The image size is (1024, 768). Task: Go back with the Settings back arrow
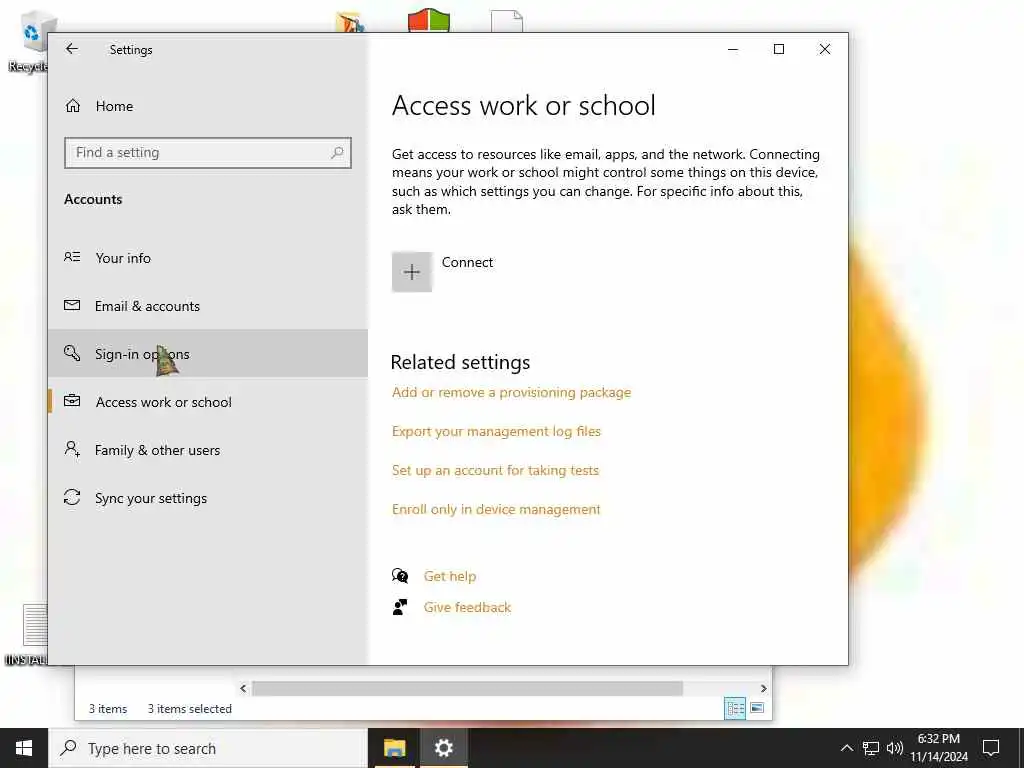point(72,49)
